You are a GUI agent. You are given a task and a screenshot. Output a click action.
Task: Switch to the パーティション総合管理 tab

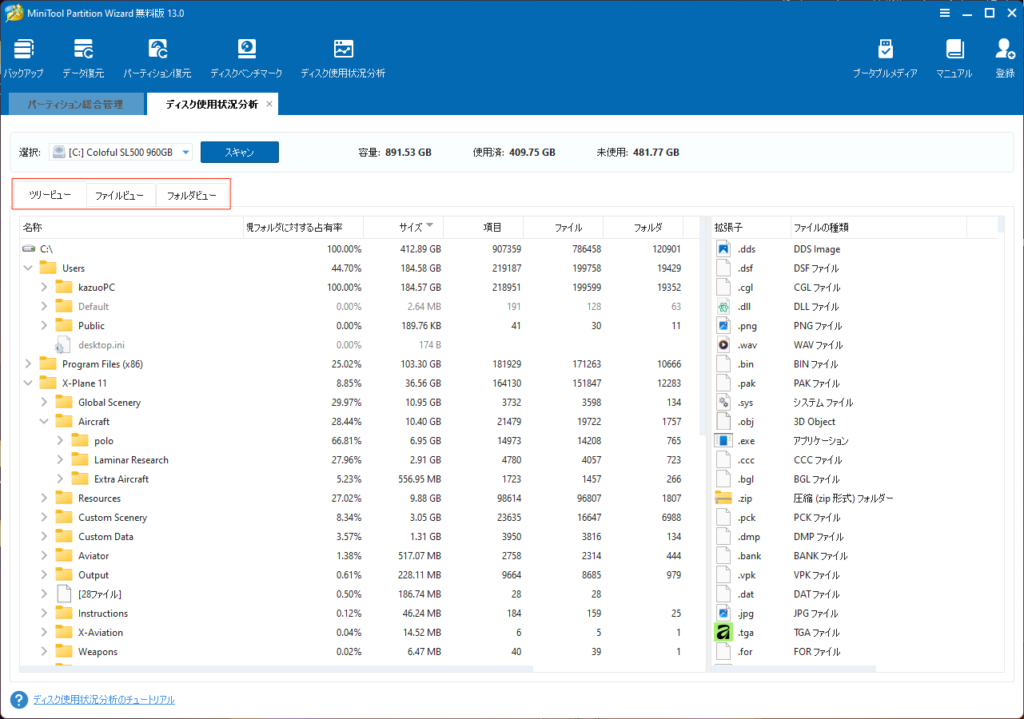[x=75, y=104]
